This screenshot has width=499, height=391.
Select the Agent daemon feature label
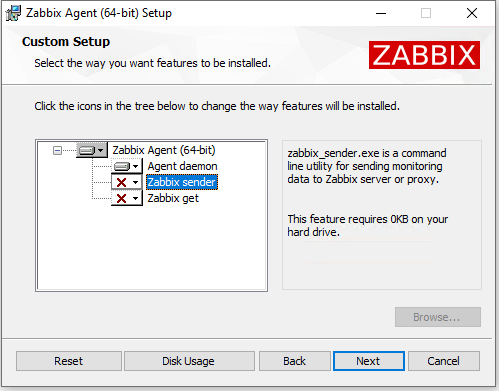point(182,166)
